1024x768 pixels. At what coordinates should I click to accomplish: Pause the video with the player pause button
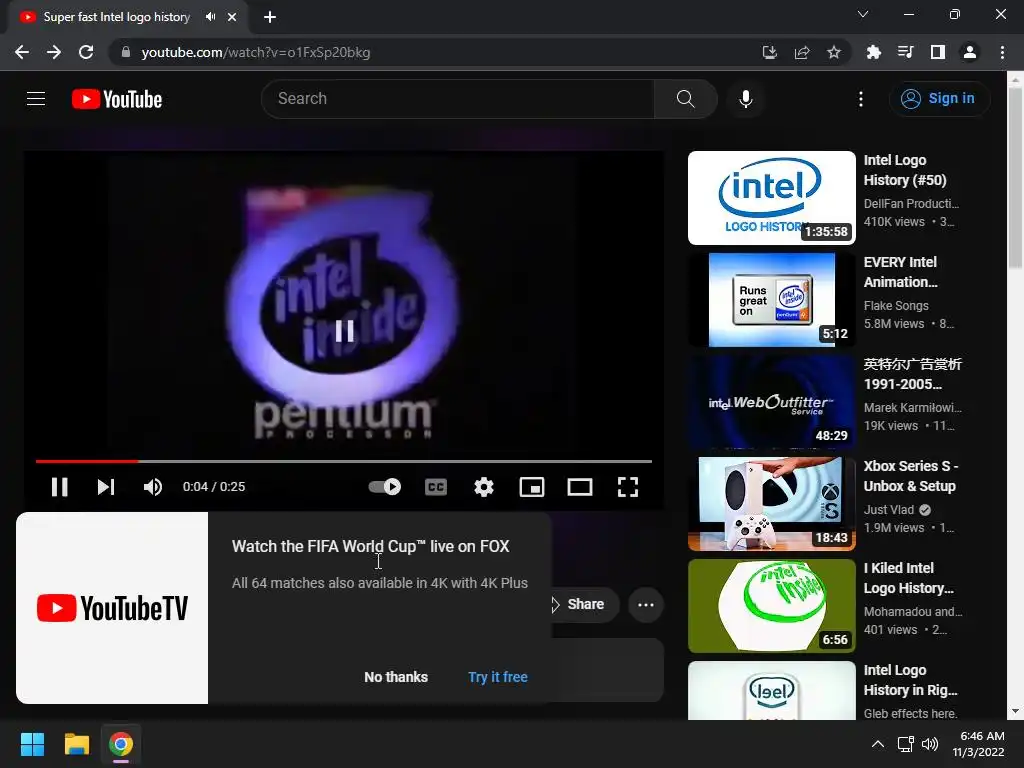point(59,487)
